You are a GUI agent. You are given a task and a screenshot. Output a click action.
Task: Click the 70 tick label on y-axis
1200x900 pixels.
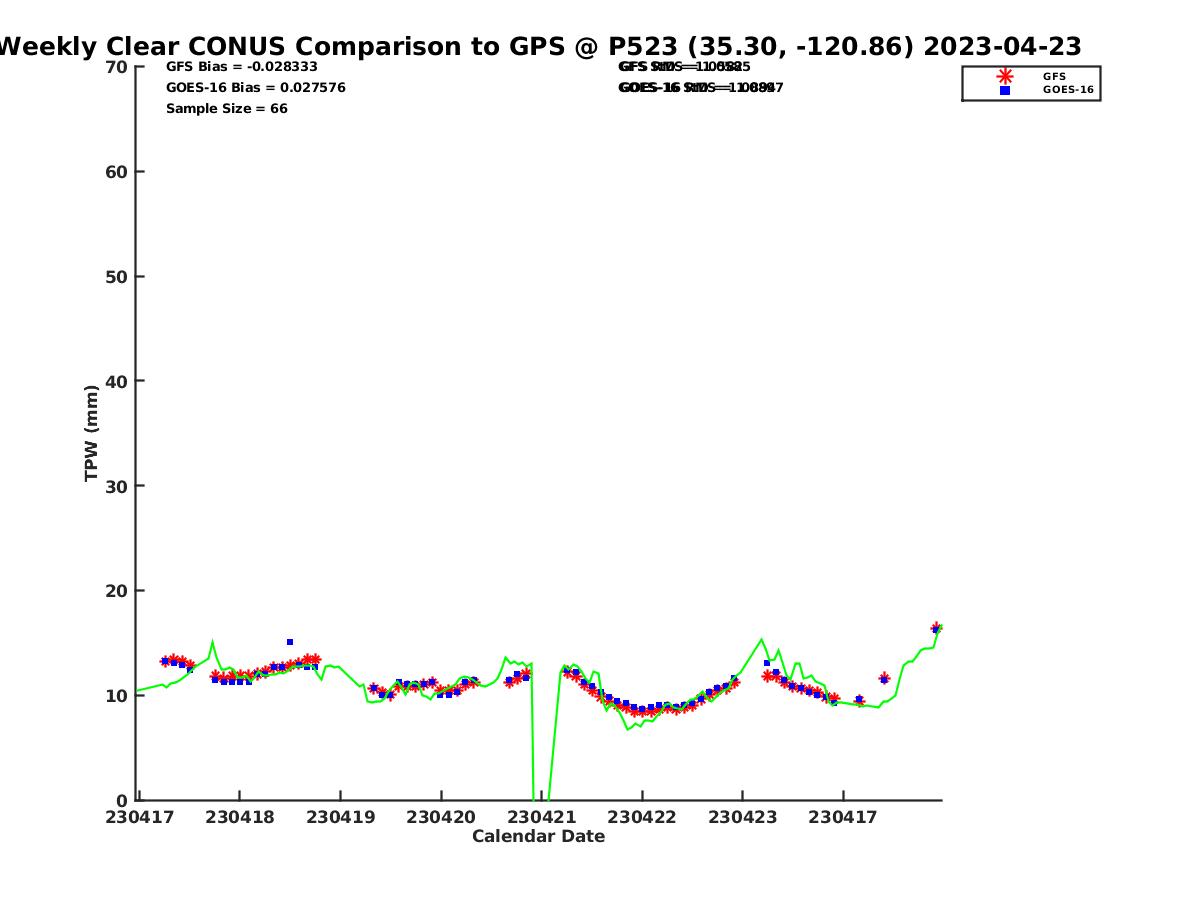coord(117,67)
